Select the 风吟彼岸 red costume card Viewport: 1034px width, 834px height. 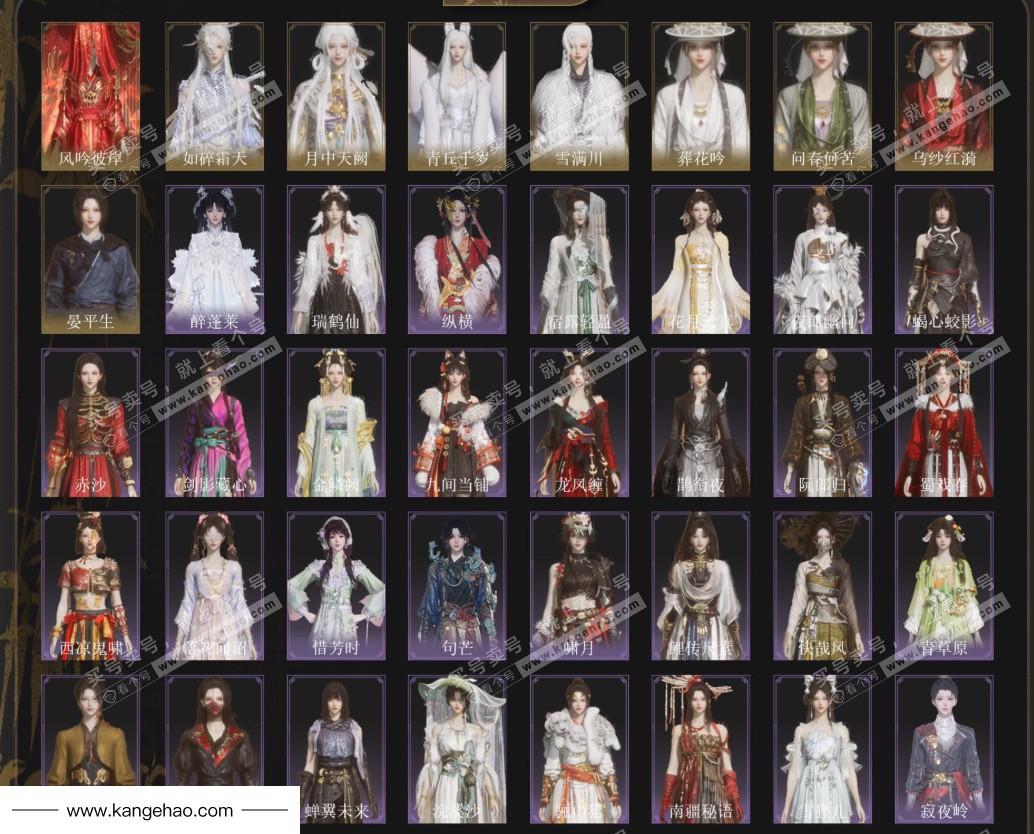coord(92,97)
